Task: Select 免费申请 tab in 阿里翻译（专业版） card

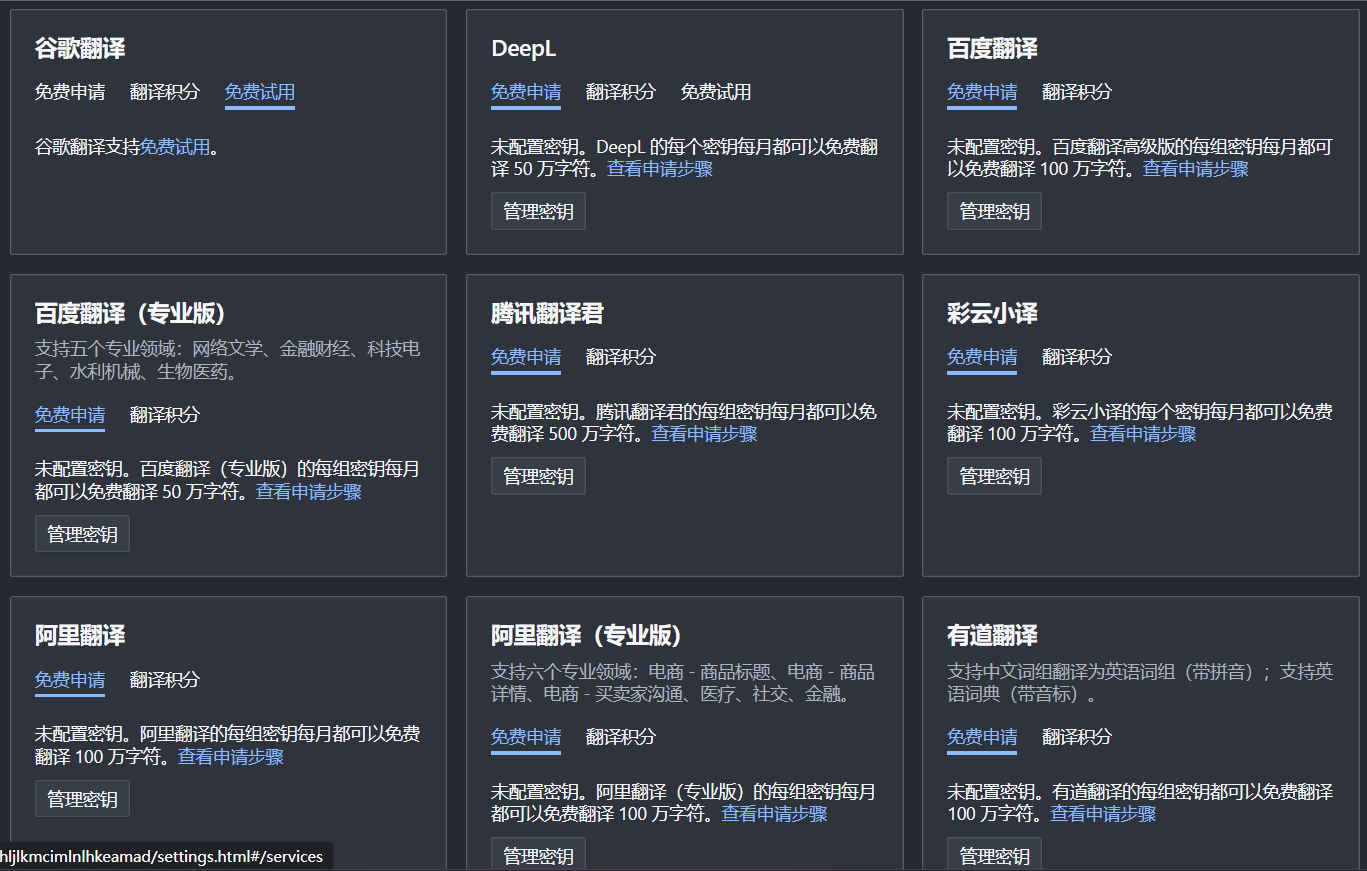Action: click(526, 737)
